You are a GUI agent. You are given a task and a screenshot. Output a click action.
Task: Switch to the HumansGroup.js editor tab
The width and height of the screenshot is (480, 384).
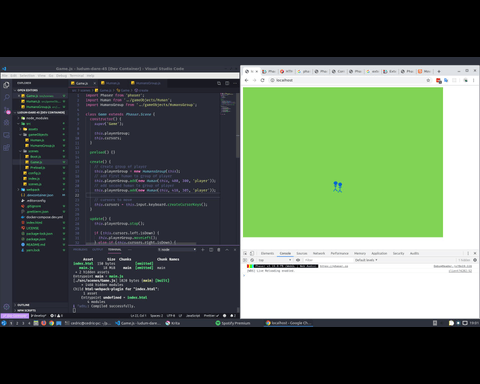click(x=148, y=83)
